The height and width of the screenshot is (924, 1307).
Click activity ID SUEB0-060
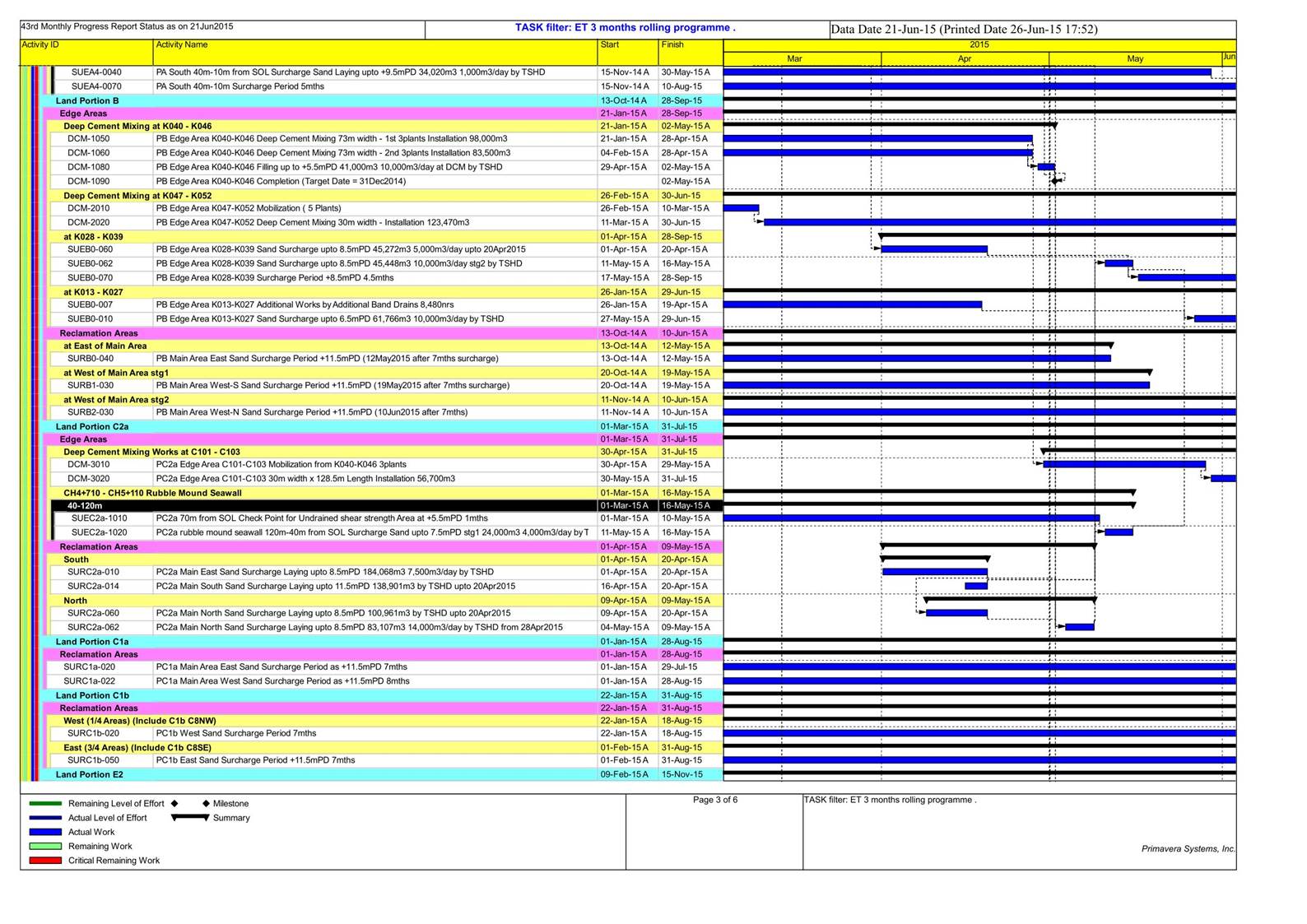(90, 249)
